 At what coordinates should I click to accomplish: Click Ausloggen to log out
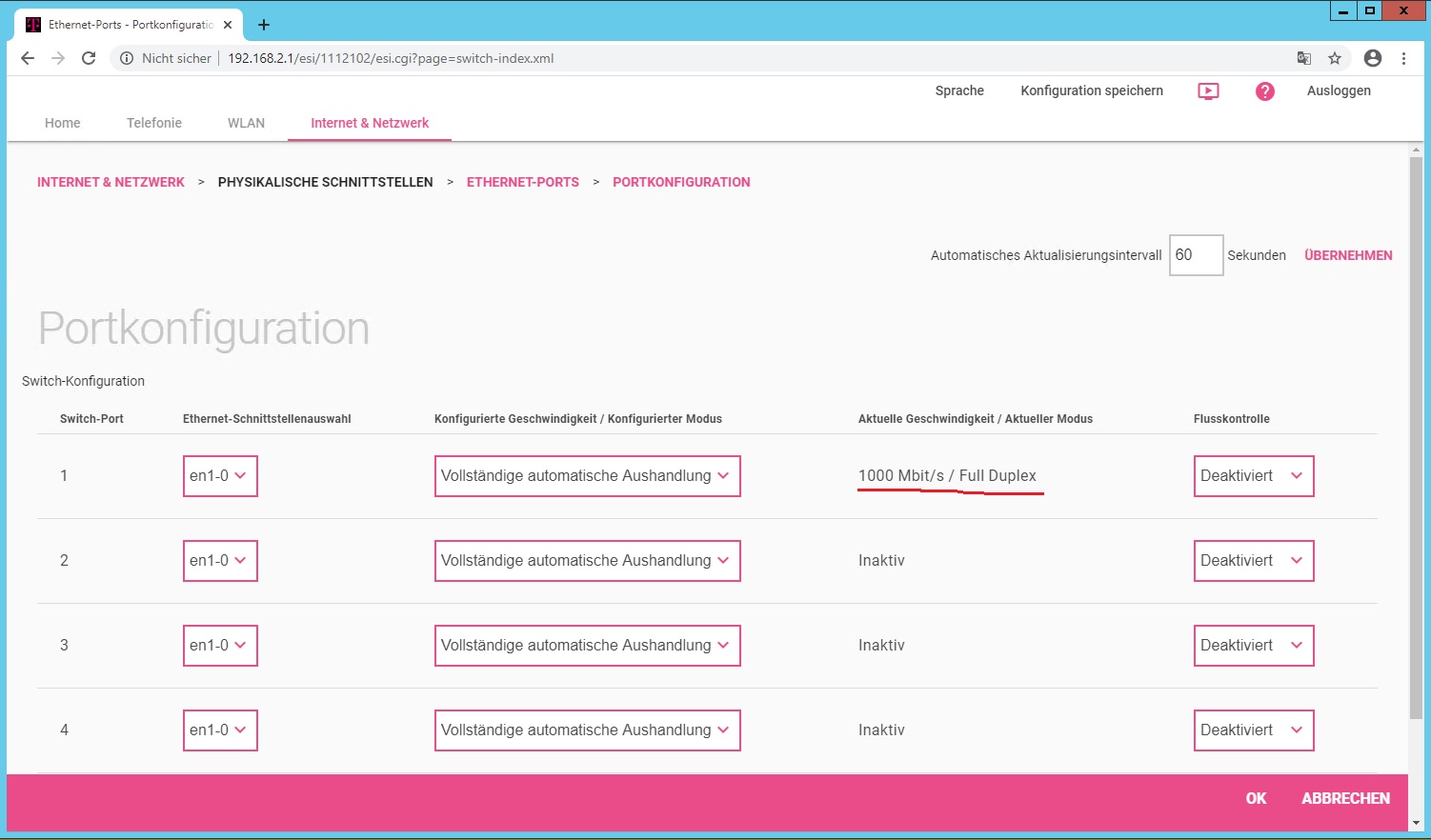click(x=1339, y=90)
